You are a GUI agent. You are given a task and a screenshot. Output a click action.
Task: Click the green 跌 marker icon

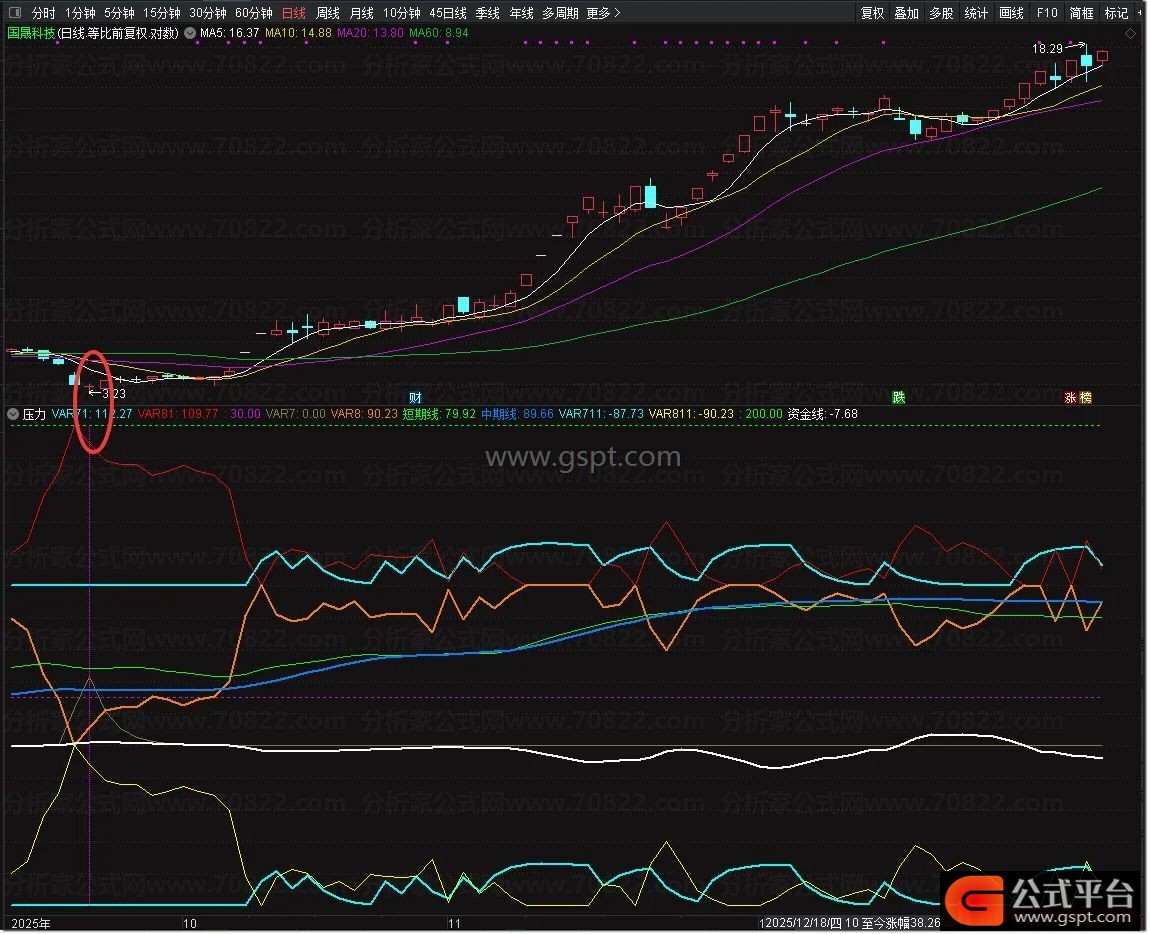click(x=899, y=397)
